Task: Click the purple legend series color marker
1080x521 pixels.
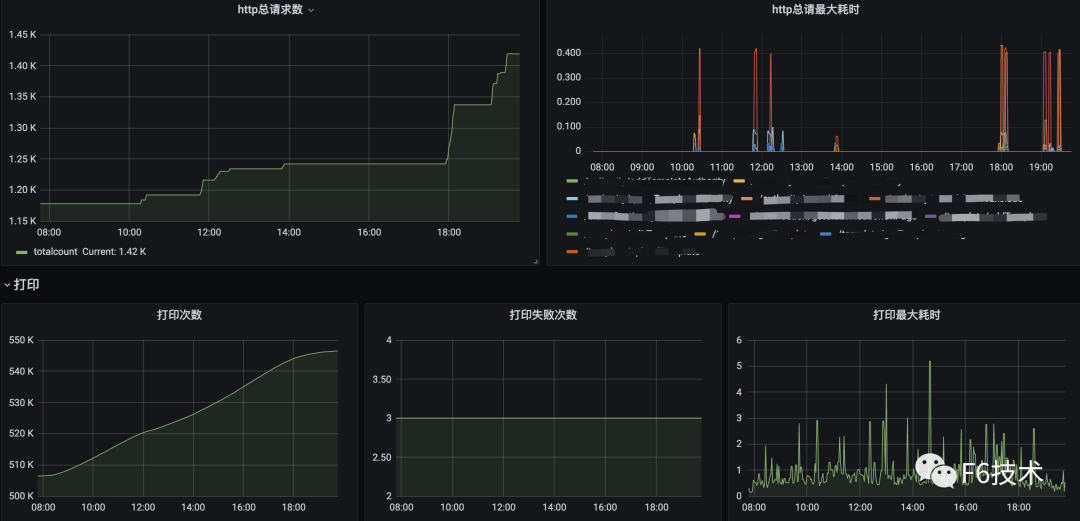Action: click(931, 216)
